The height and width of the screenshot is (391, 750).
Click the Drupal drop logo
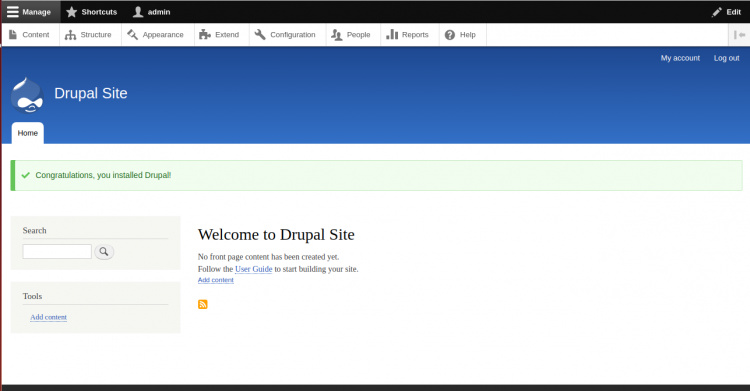coord(27,95)
